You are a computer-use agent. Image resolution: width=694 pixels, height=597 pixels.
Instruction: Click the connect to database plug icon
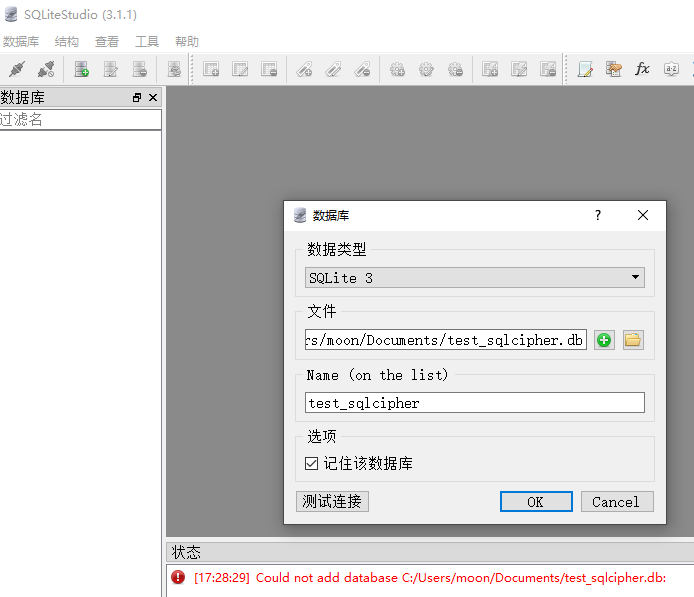point(17,69)
